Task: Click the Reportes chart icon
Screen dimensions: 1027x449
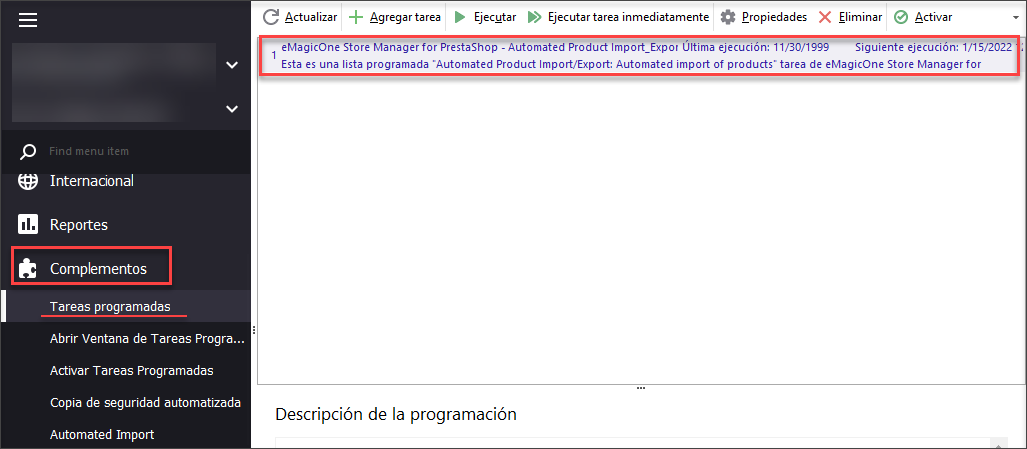Action: 28,224
